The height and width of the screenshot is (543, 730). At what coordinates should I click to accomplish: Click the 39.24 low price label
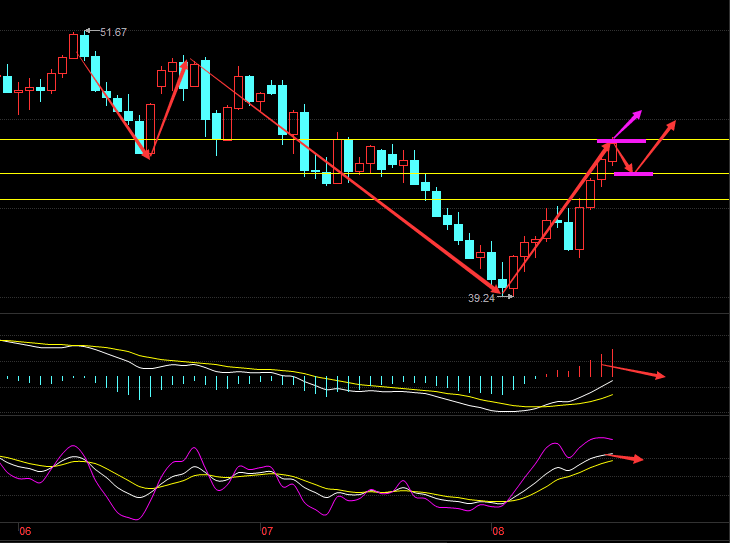click(481, 298)
